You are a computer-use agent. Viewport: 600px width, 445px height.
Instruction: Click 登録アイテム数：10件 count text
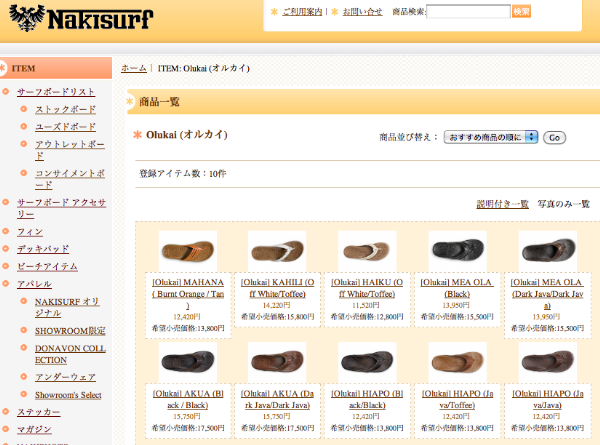pos(183,174)
